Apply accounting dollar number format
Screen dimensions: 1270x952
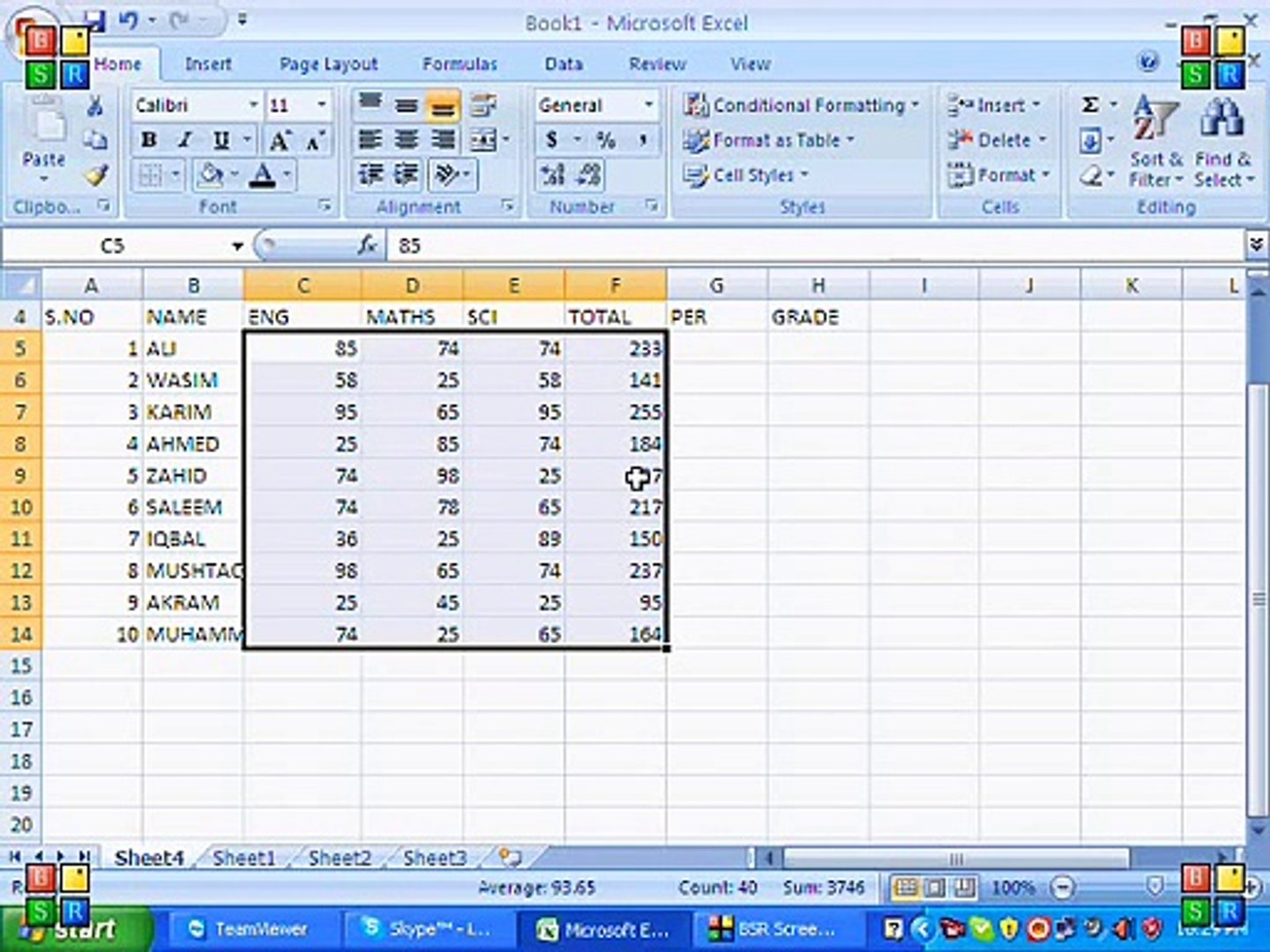tap(552, 139)
